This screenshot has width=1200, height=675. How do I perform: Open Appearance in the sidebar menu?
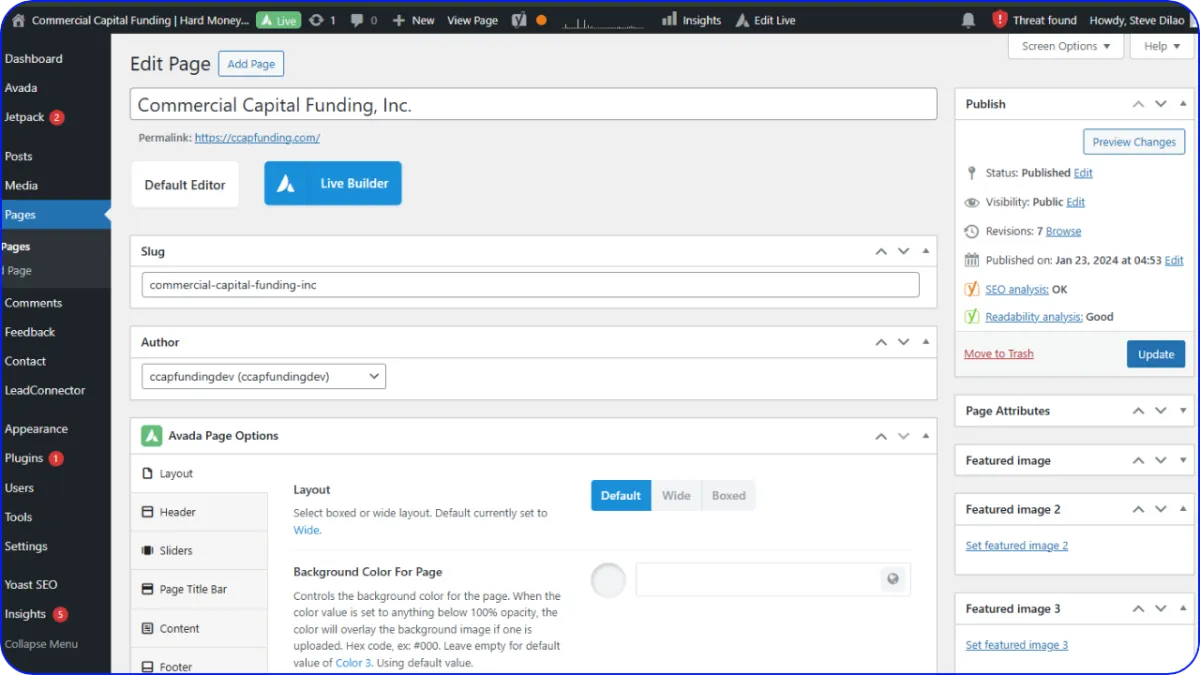(36, 429)
